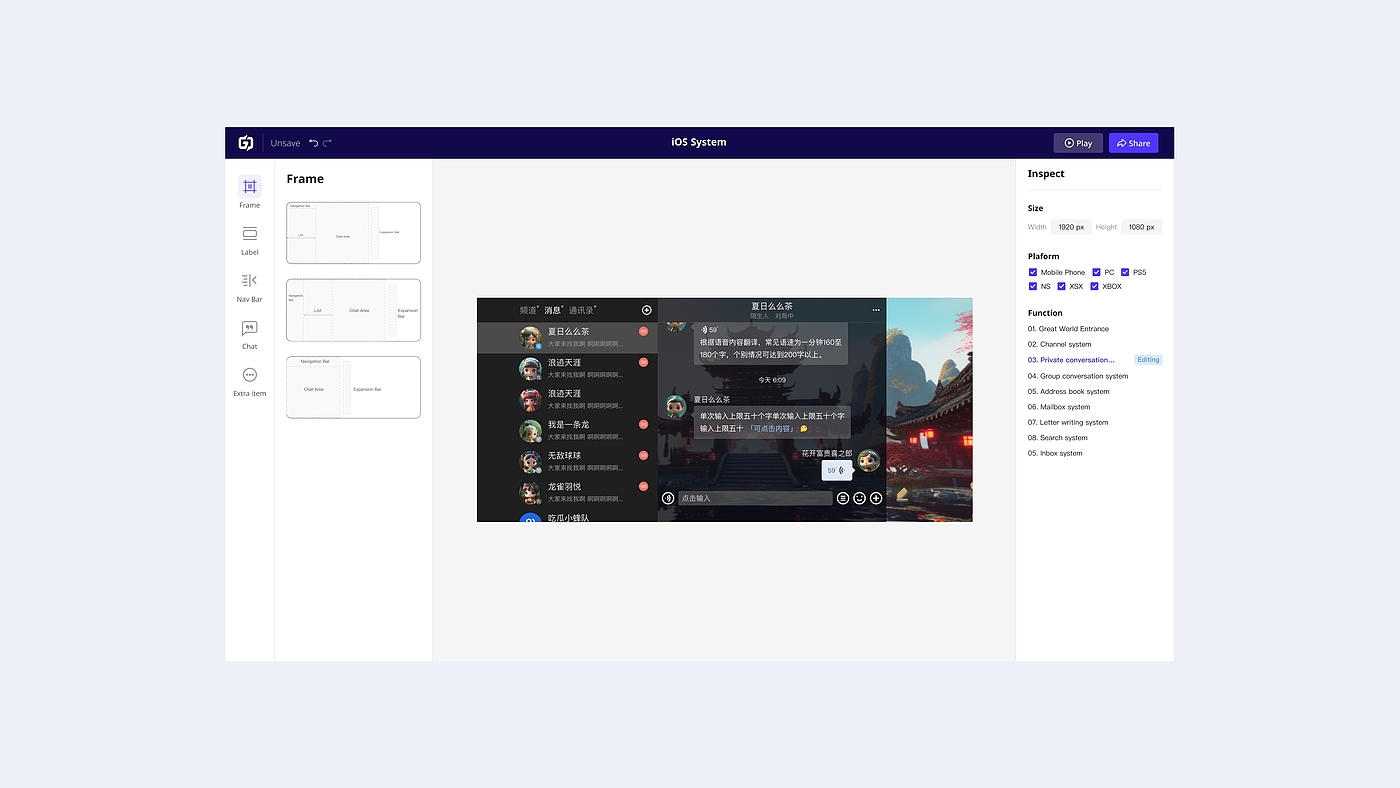Uncheck the PC platform checkbox

pos(1097,272)
